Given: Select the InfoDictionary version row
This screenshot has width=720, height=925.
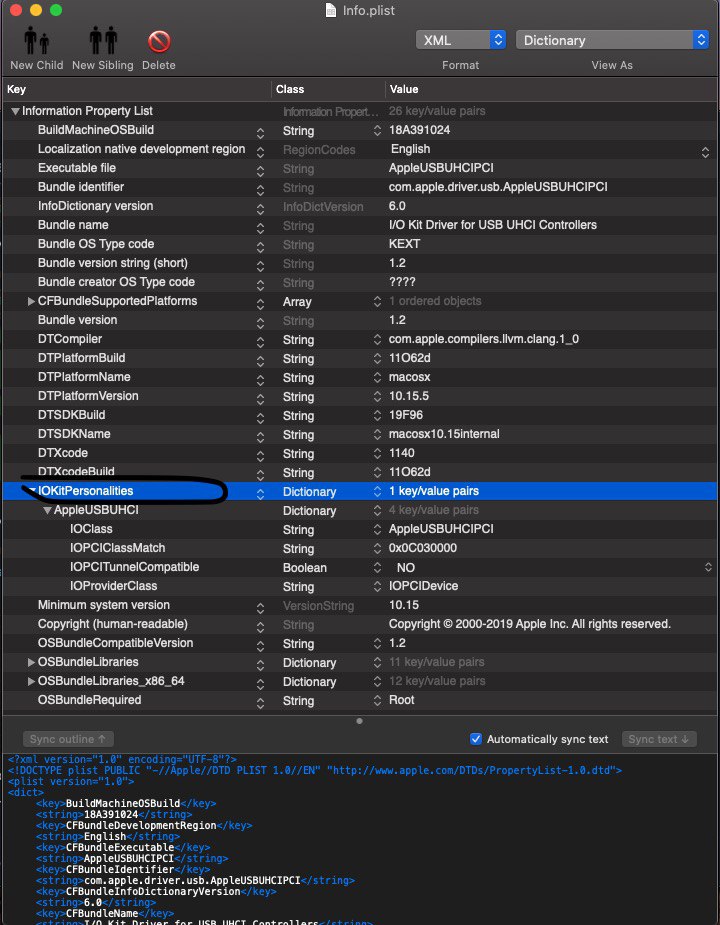Looking at the screenshot, I should click(360, 206).
